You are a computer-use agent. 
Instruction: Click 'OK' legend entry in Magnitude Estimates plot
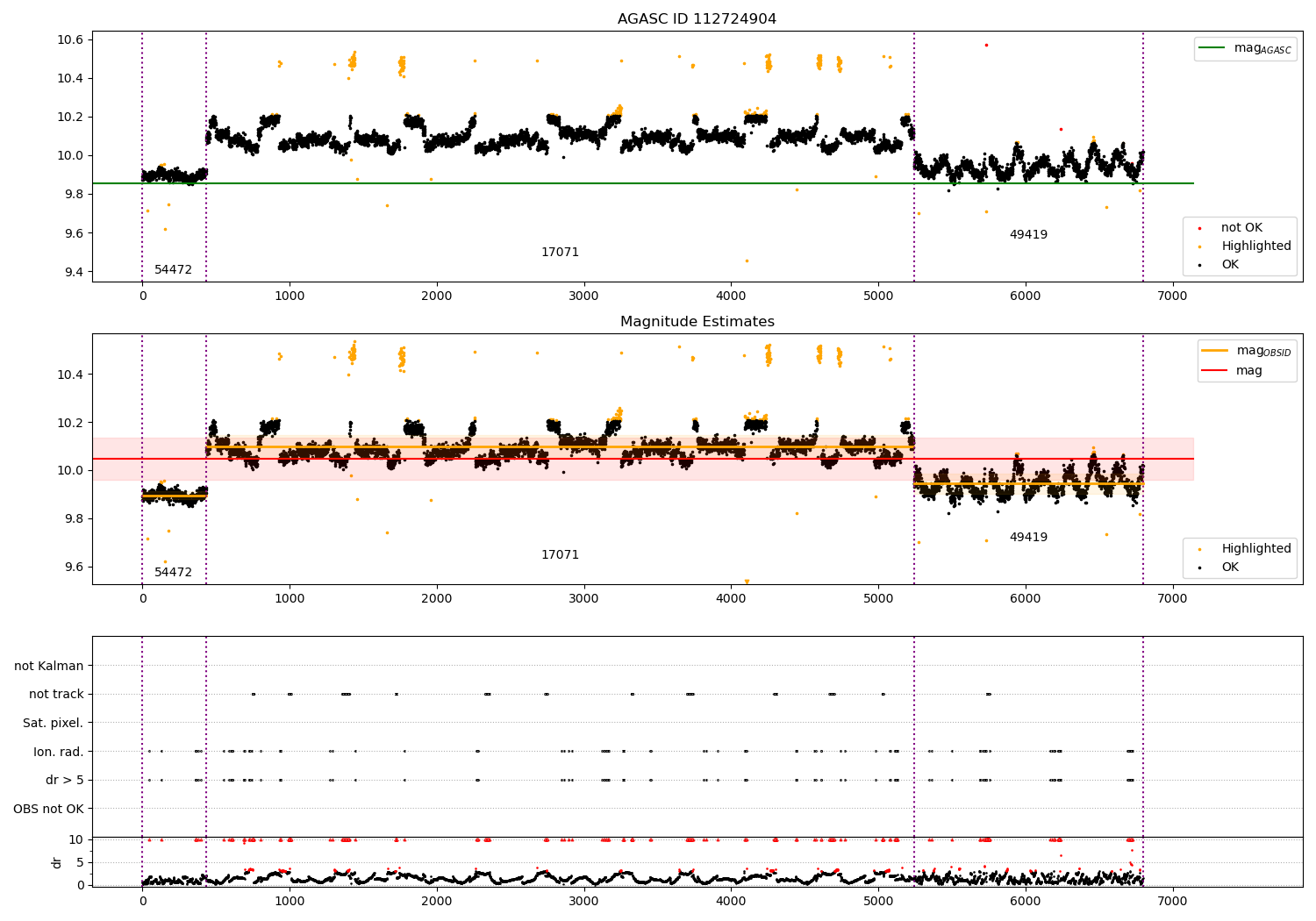click(x=1219, y=568)
